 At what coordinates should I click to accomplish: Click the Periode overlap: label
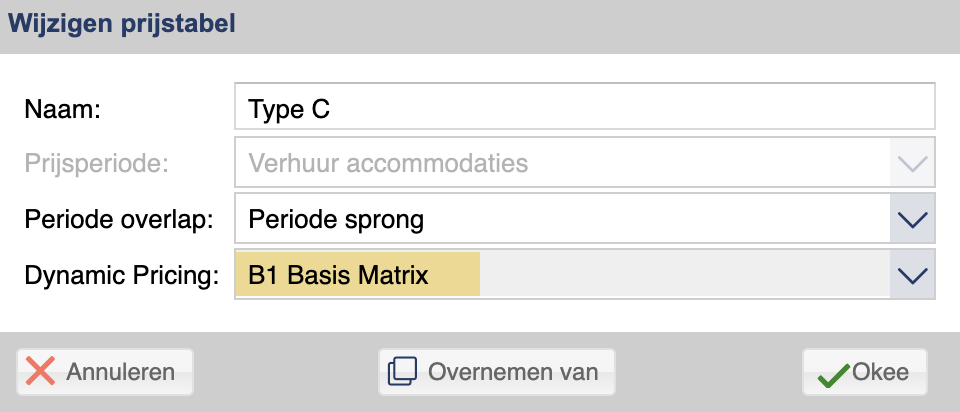coord(119,220)
